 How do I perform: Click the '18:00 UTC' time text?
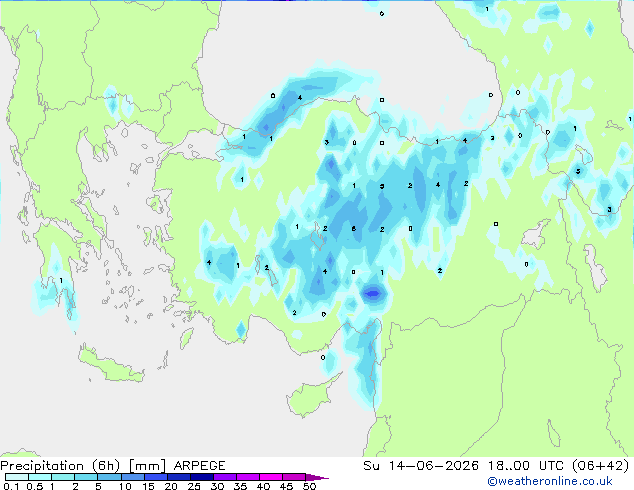(526, 466)
